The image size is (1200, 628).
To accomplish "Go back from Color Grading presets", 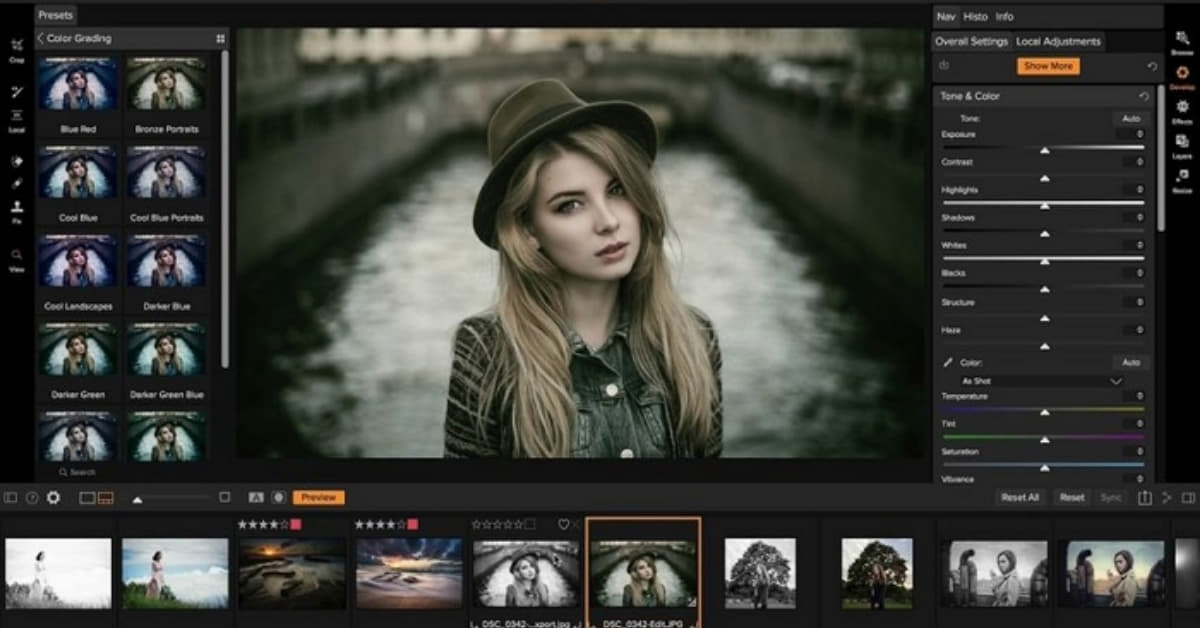I will [40, 39].
